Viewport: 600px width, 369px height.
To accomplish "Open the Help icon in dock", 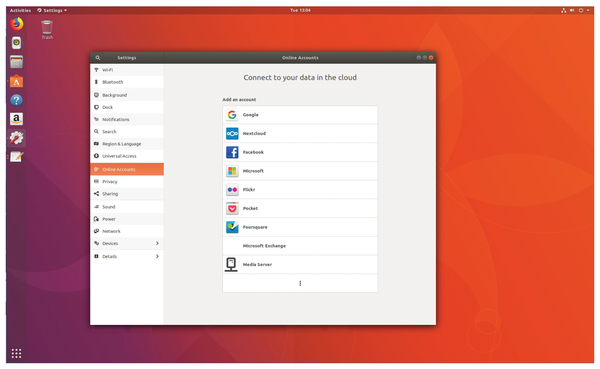I will (x=16, y=100).
